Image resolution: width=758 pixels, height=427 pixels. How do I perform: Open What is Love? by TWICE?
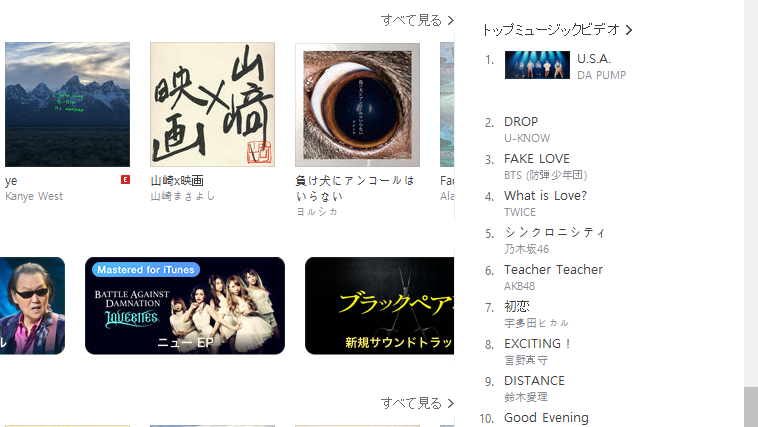(x=545, y=203)
